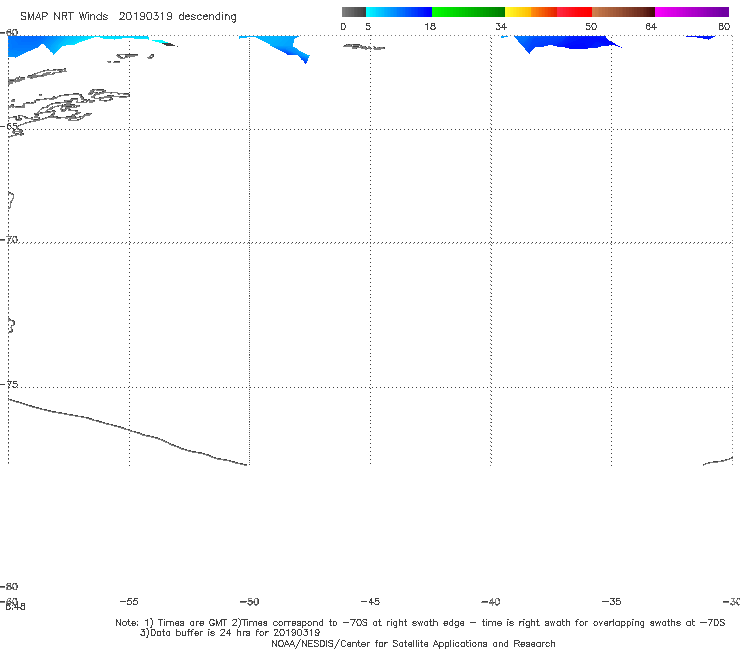
Task: Click the 'Data buffer is 24 hrs' note
Action: (230, 633)
